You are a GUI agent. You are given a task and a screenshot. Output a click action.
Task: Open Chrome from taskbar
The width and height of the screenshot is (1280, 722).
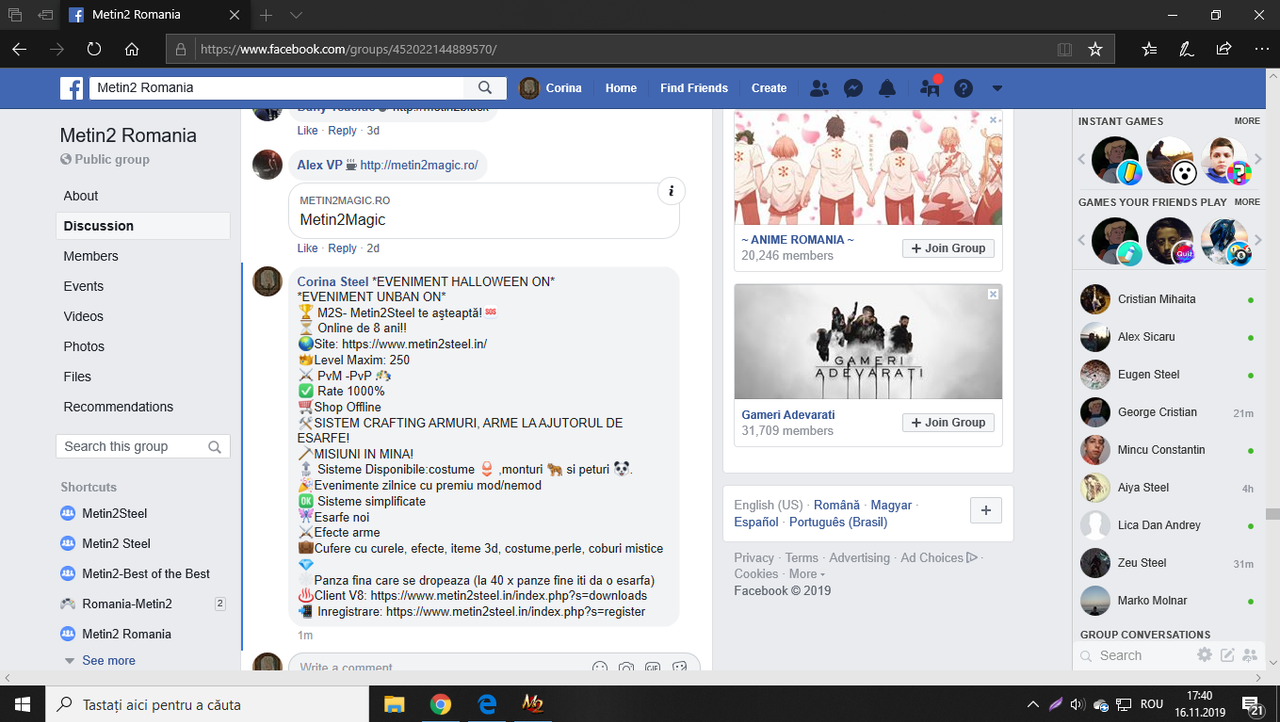pos(440,704)
